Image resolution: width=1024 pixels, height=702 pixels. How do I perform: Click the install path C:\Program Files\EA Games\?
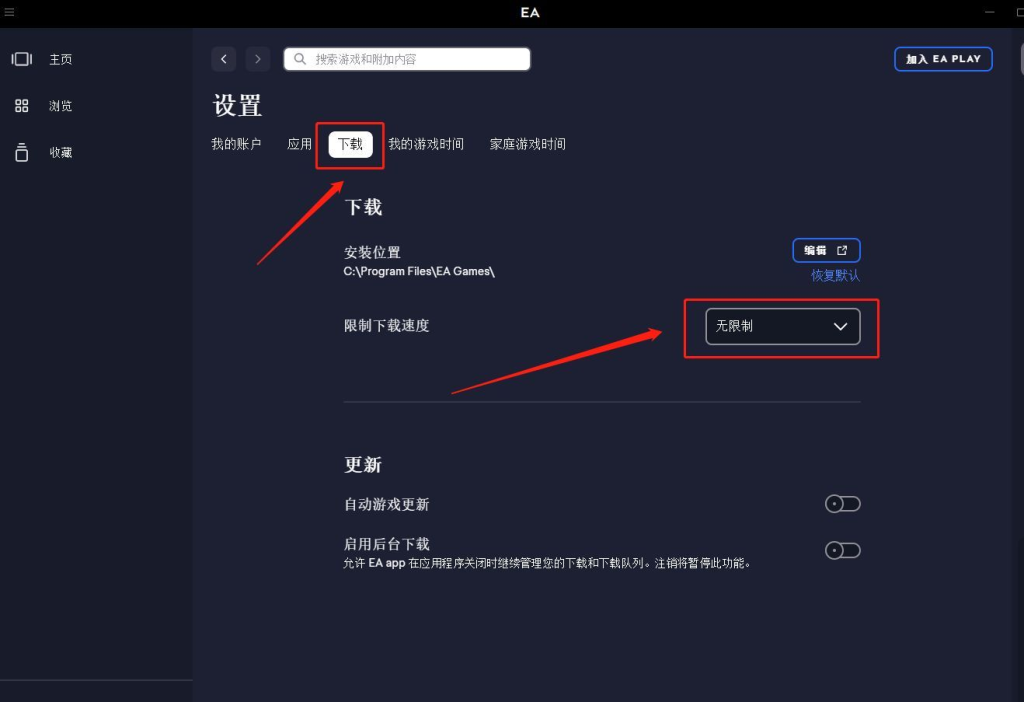coord(419,271)
